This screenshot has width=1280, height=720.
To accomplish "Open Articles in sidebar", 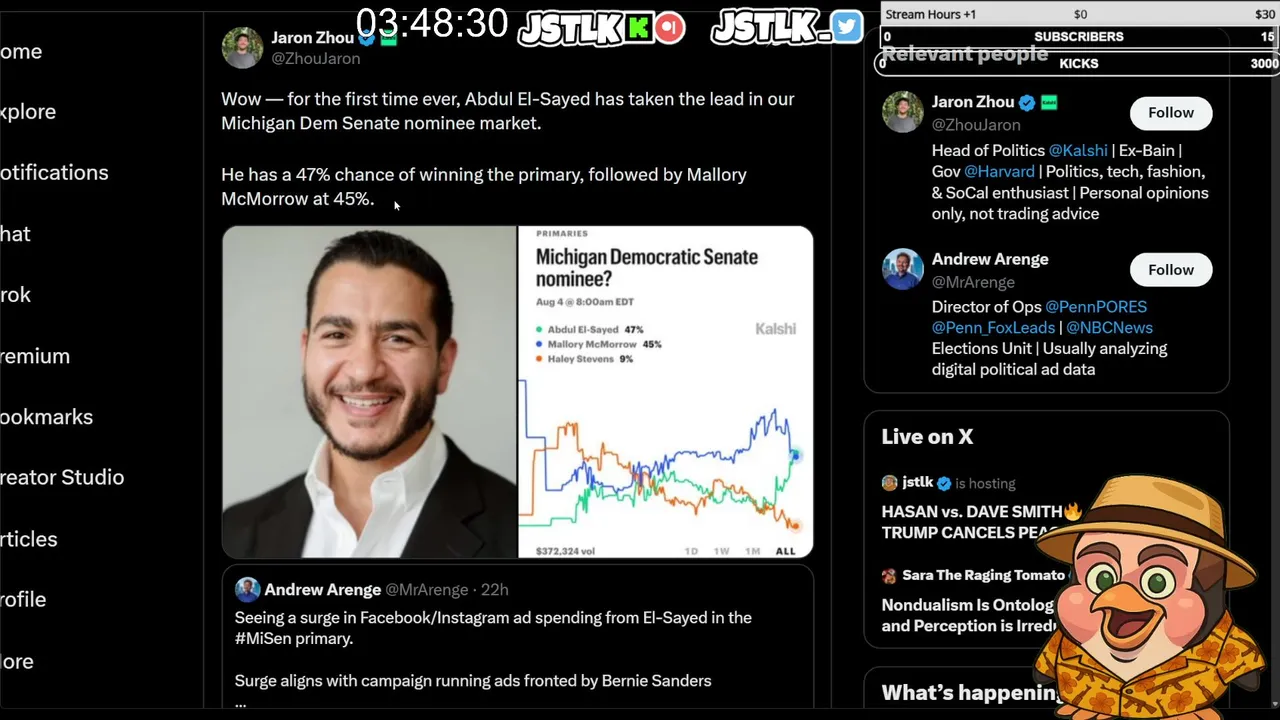I will click(29, 539).
